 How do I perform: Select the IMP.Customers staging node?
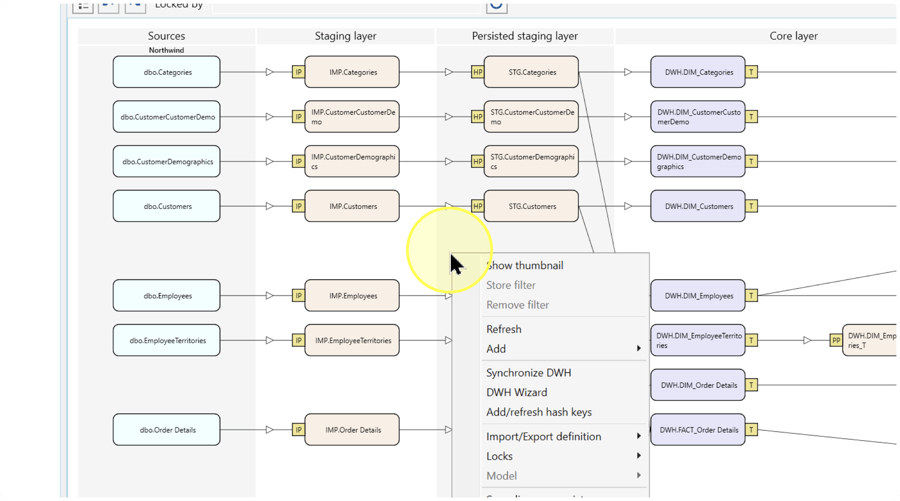pos(352,207)
